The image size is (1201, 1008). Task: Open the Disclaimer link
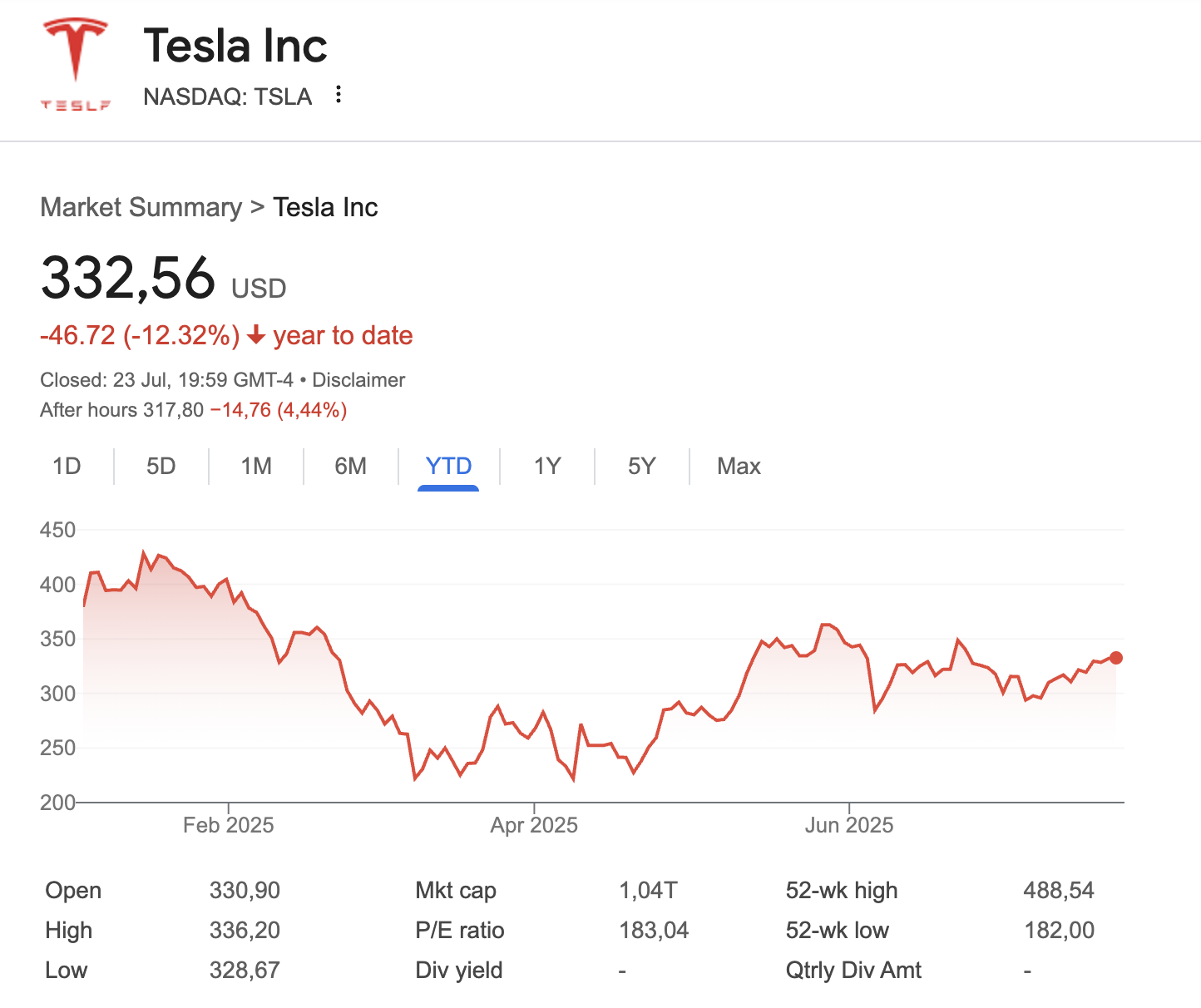358,380
